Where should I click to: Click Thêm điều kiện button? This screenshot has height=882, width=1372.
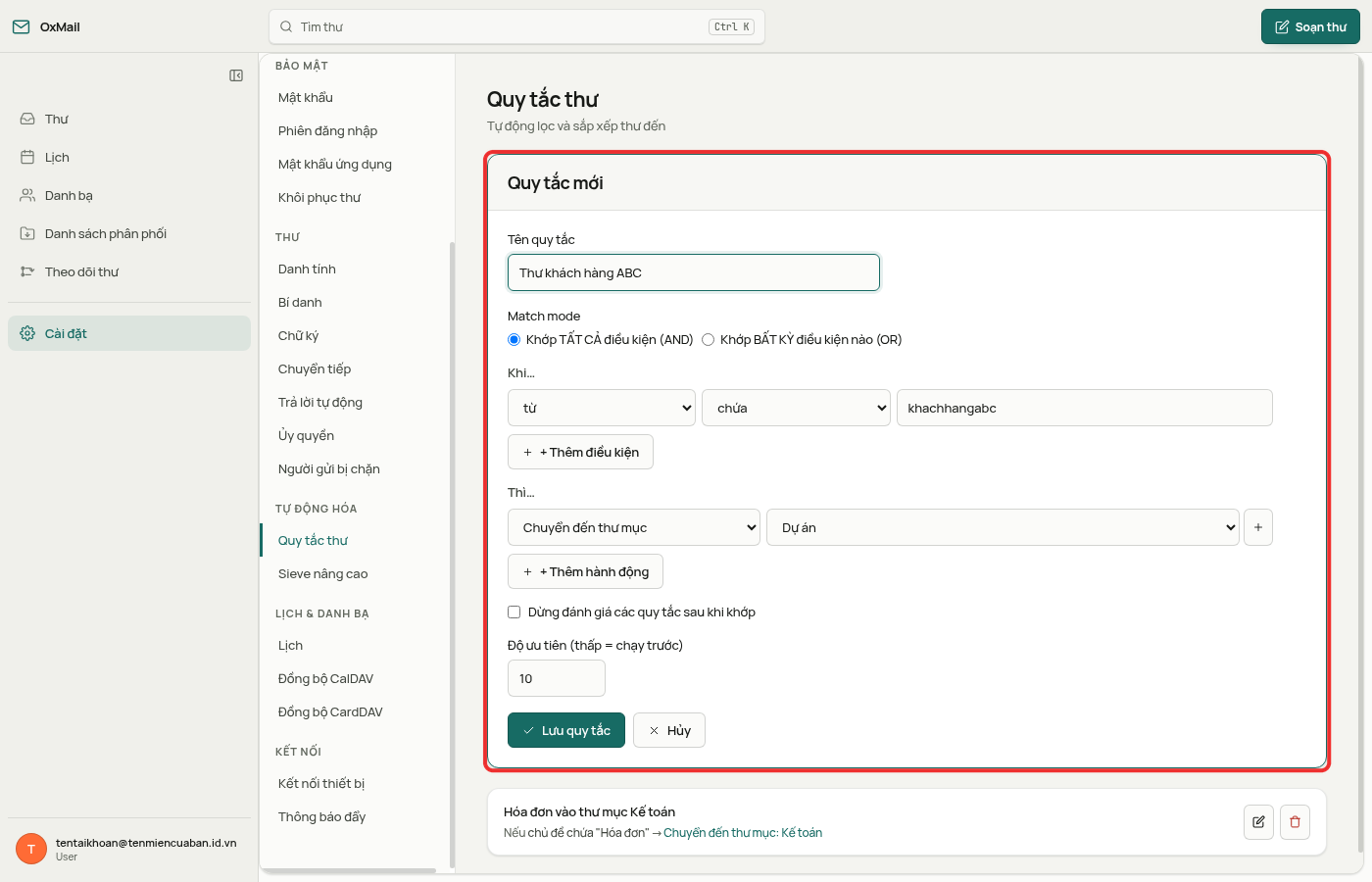coord(580,452)
